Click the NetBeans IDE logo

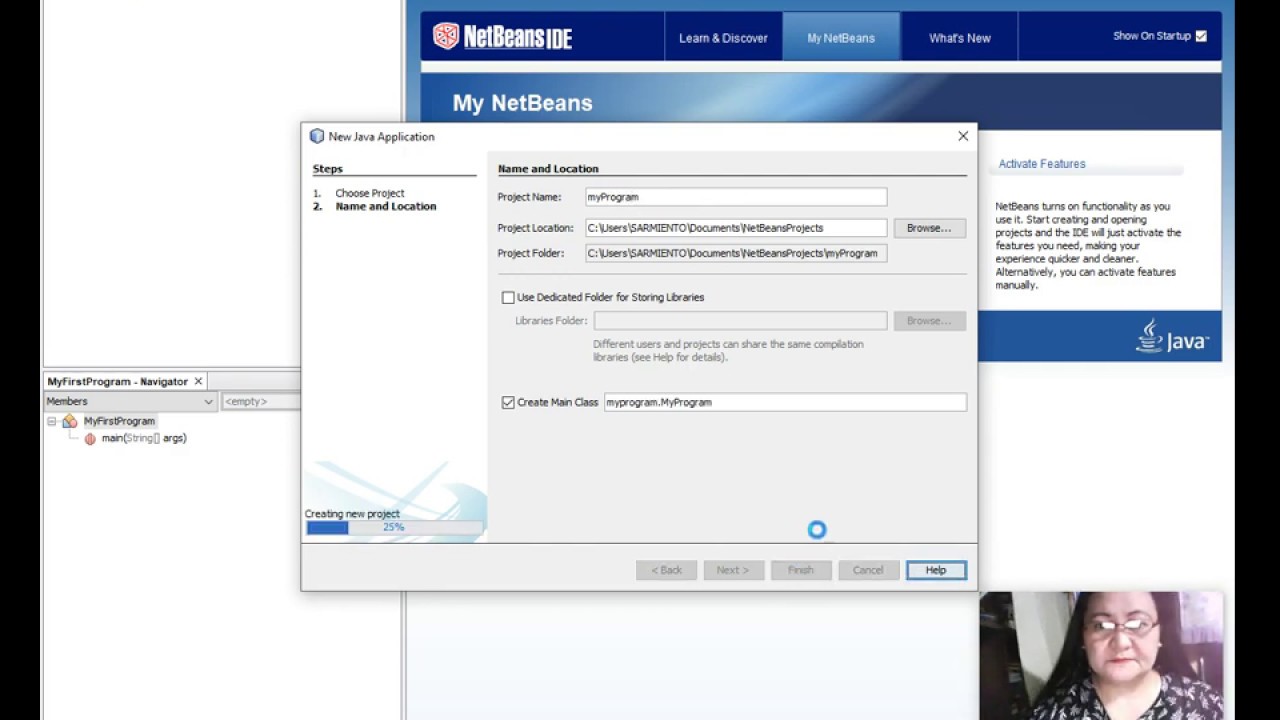502,37
